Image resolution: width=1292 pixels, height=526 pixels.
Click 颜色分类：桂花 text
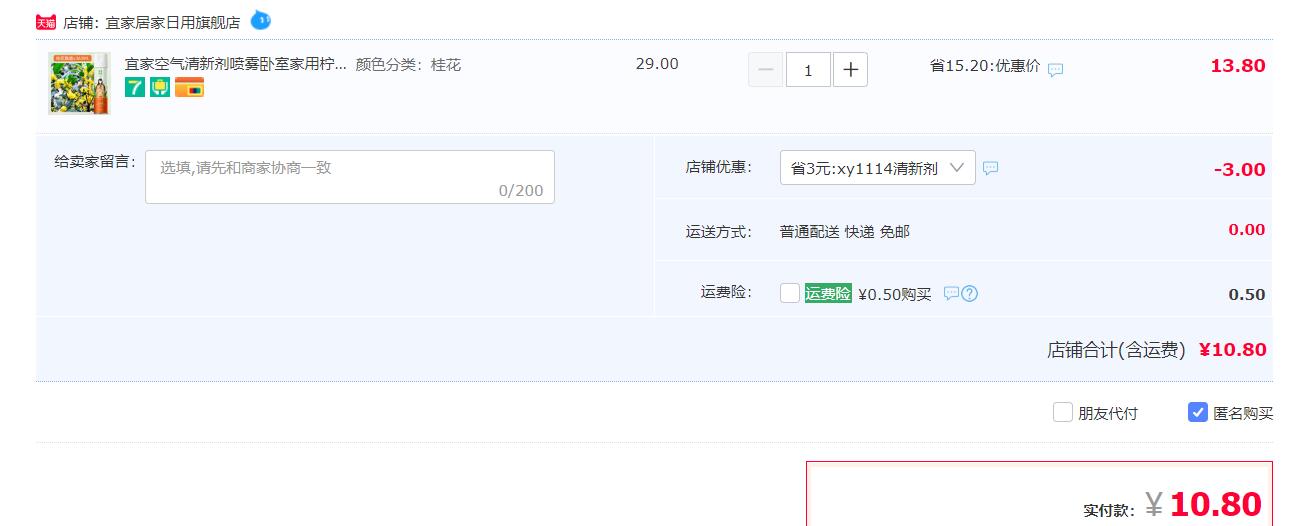coord(408,64)
